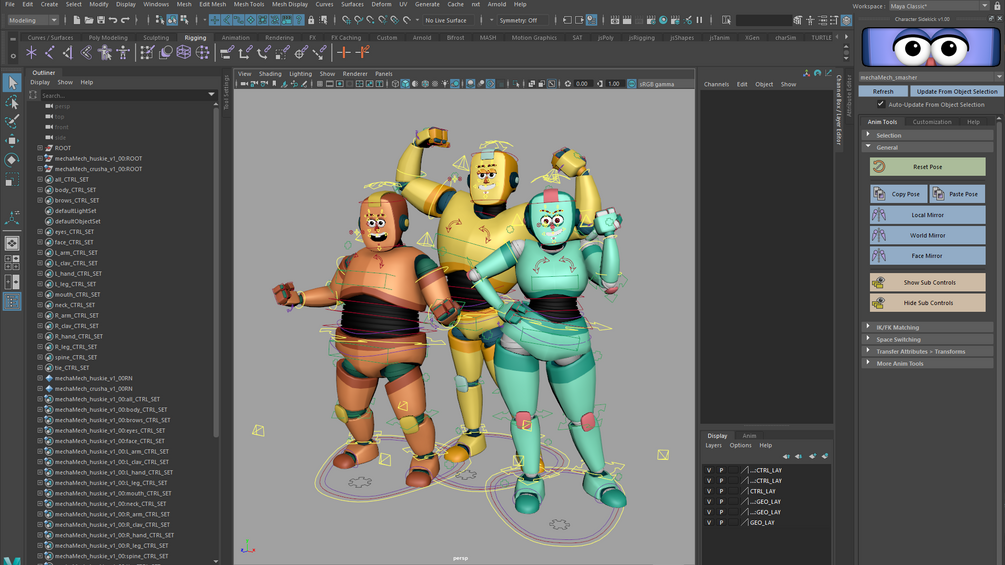Click the Local Mirror icon
Screen dimensions: 1005x565
879,215
